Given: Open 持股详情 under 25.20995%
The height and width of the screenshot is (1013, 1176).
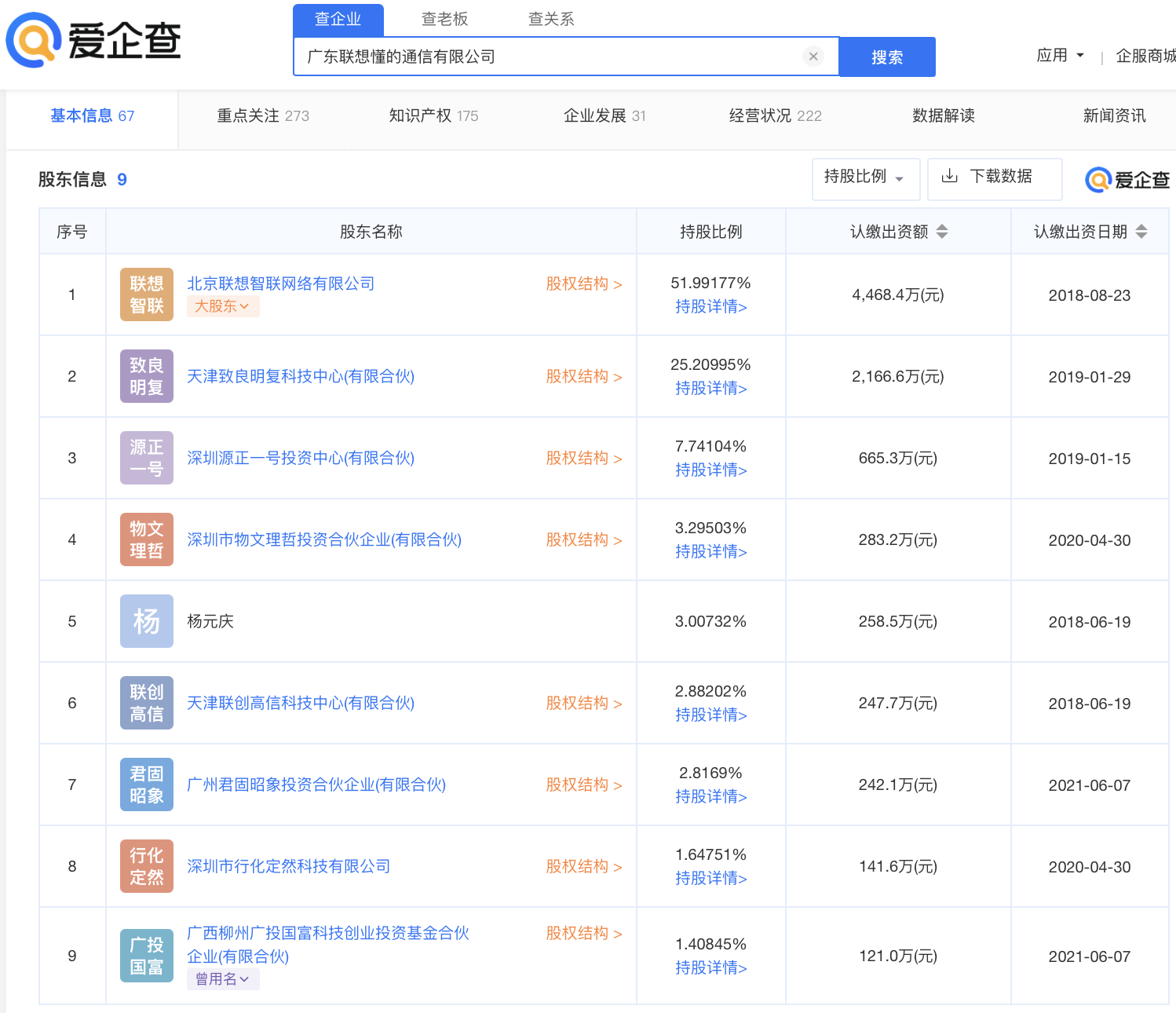Looking at the screenshot, I should click(711, 388).
